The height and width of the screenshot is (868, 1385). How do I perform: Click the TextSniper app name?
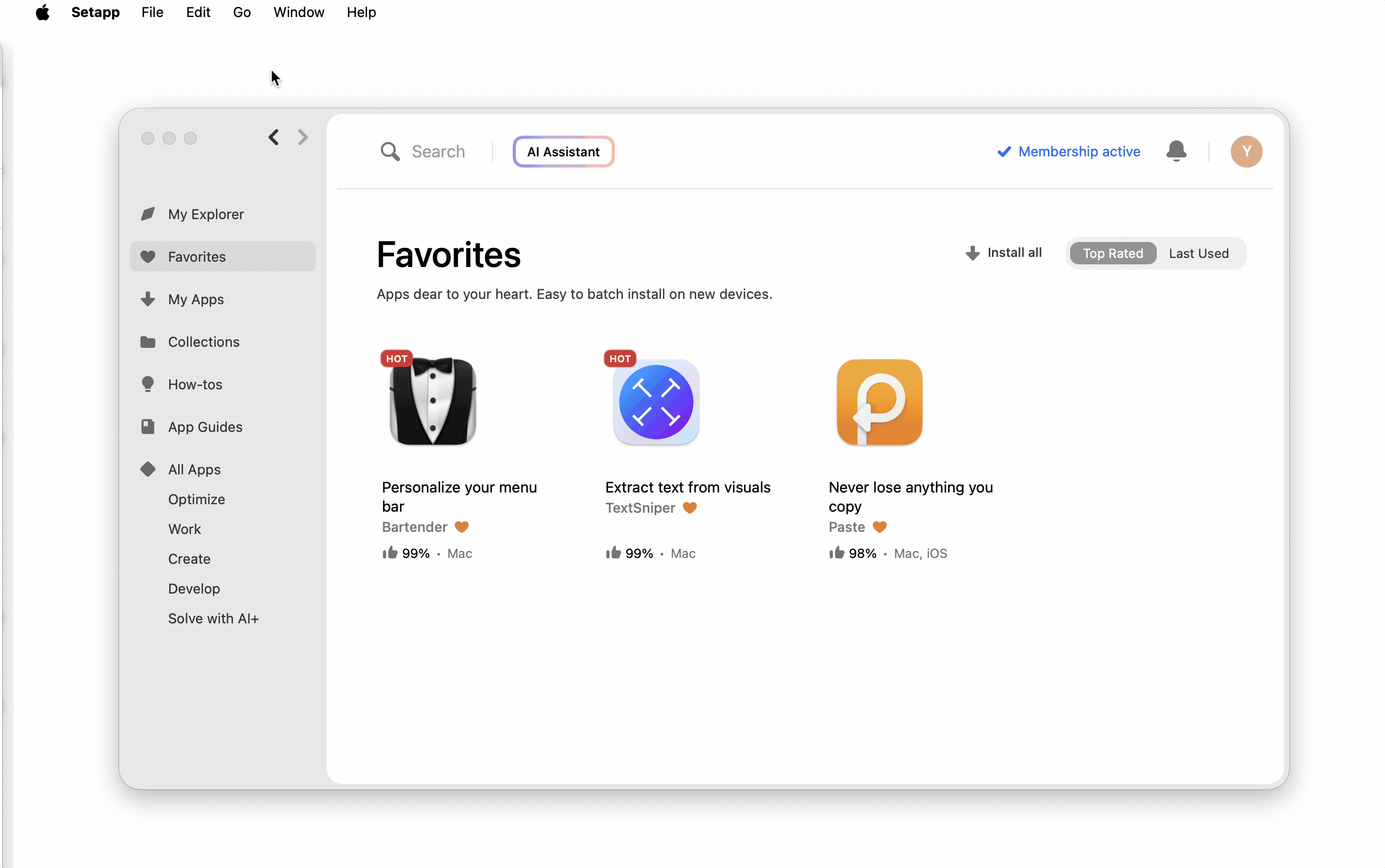coord(640,507)
